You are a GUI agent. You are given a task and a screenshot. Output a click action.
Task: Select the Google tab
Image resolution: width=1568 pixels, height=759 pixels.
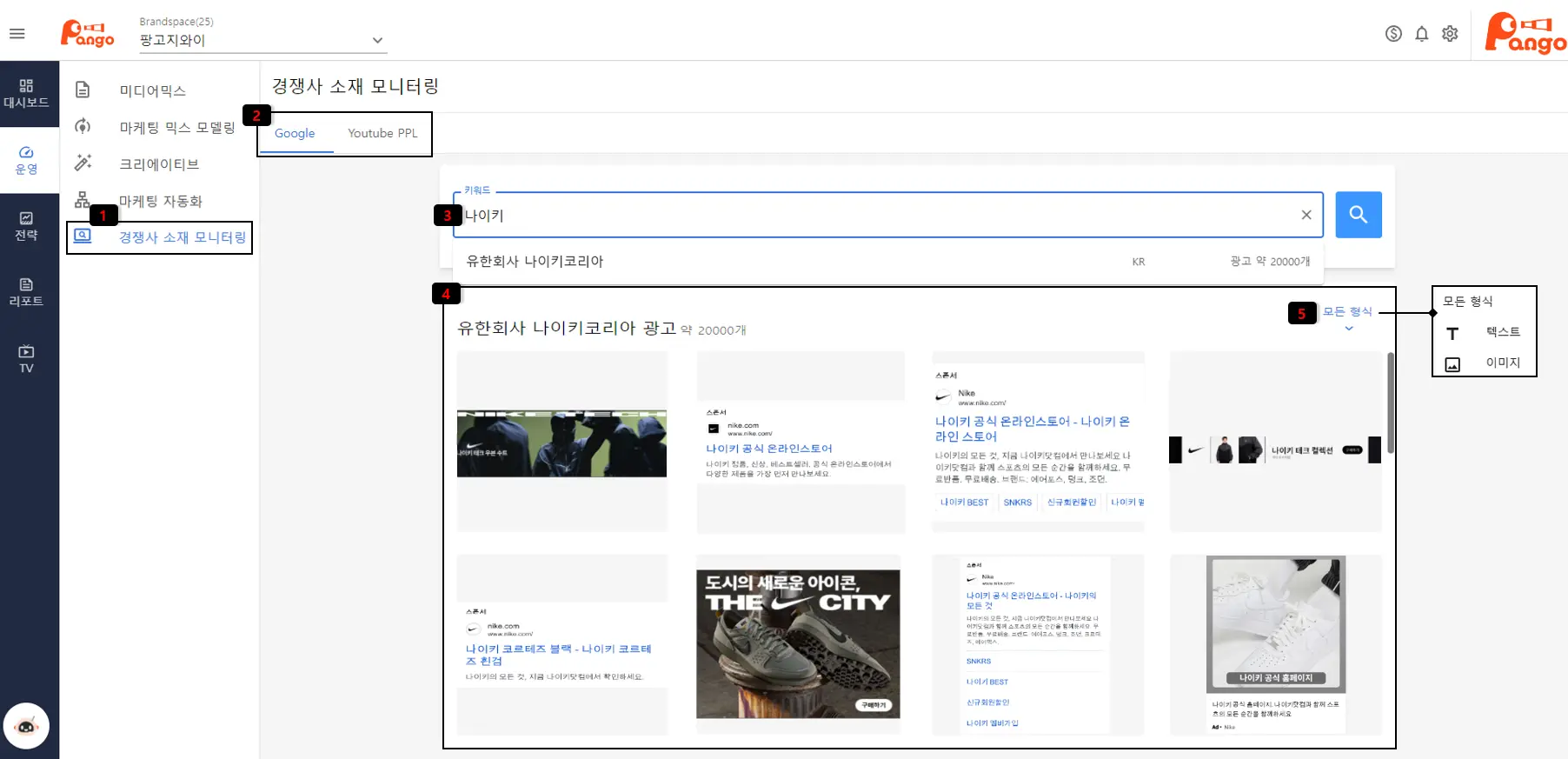[295, 133]
